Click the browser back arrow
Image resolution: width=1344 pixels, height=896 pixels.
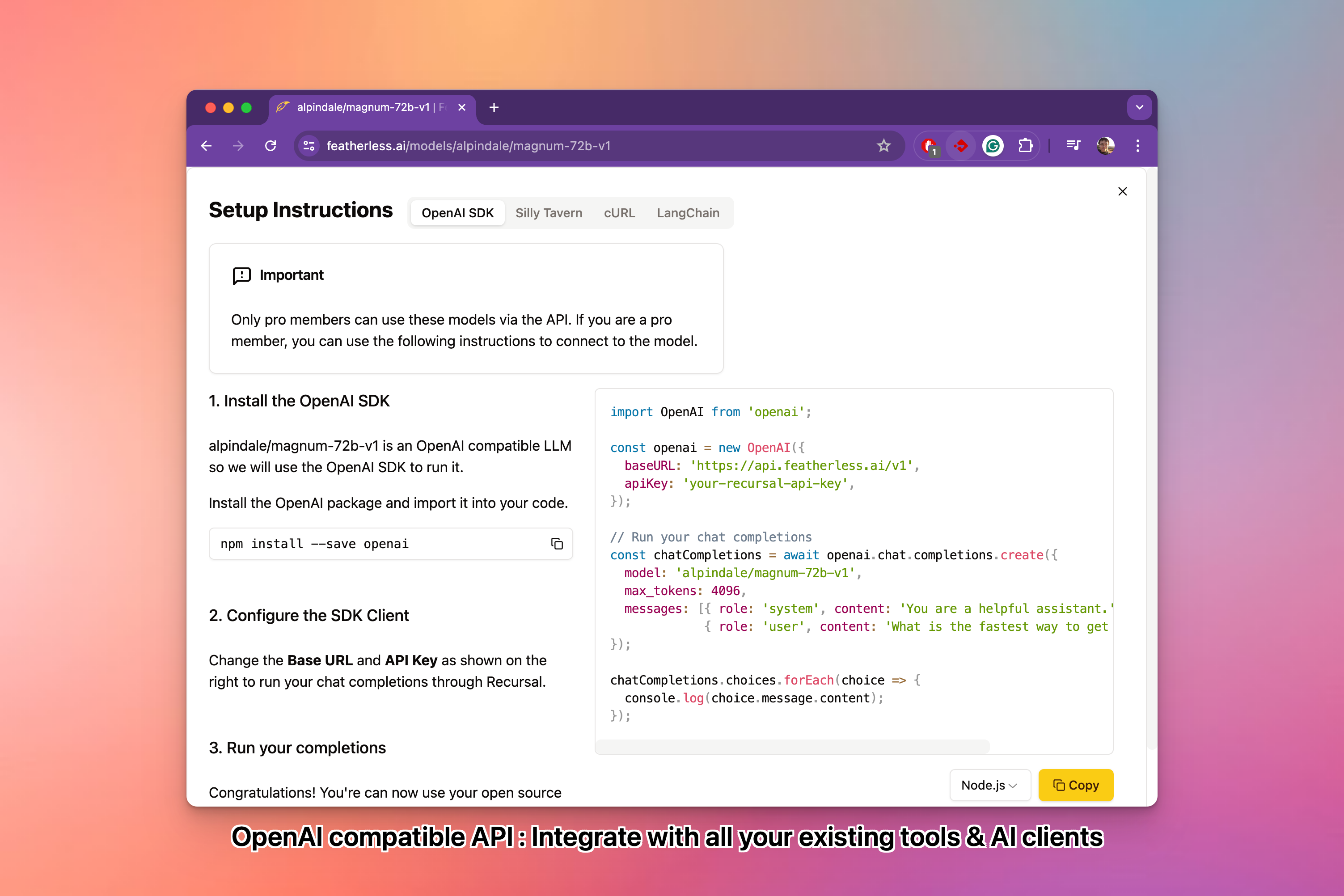point(206,146)
